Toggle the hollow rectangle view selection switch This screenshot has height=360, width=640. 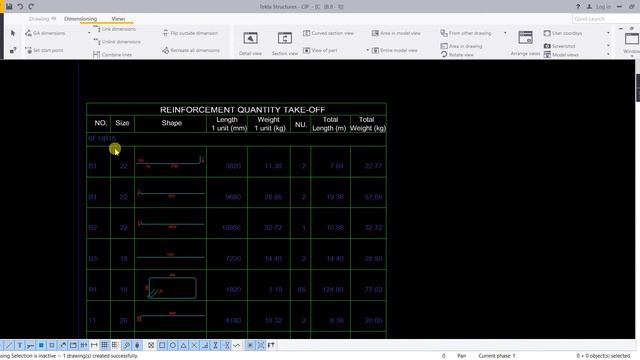[73, 345]
